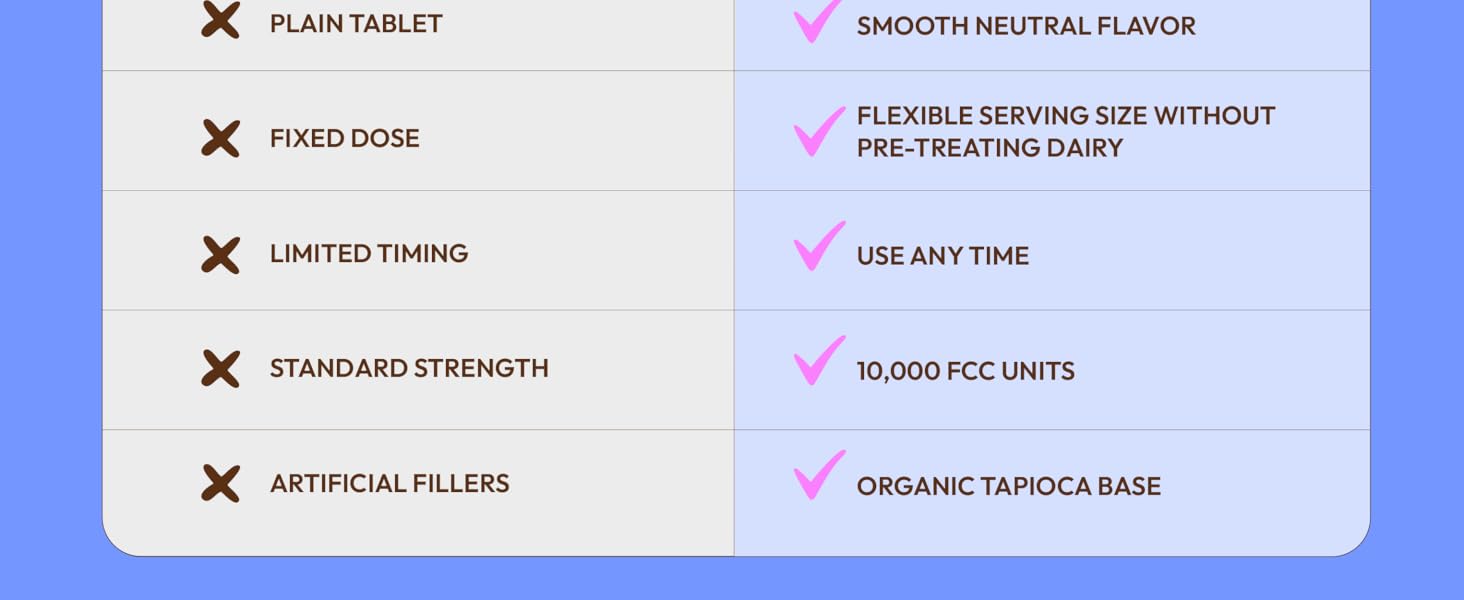
Task: Click the X icon beside Limited Timing
Action: click(220, 254)
